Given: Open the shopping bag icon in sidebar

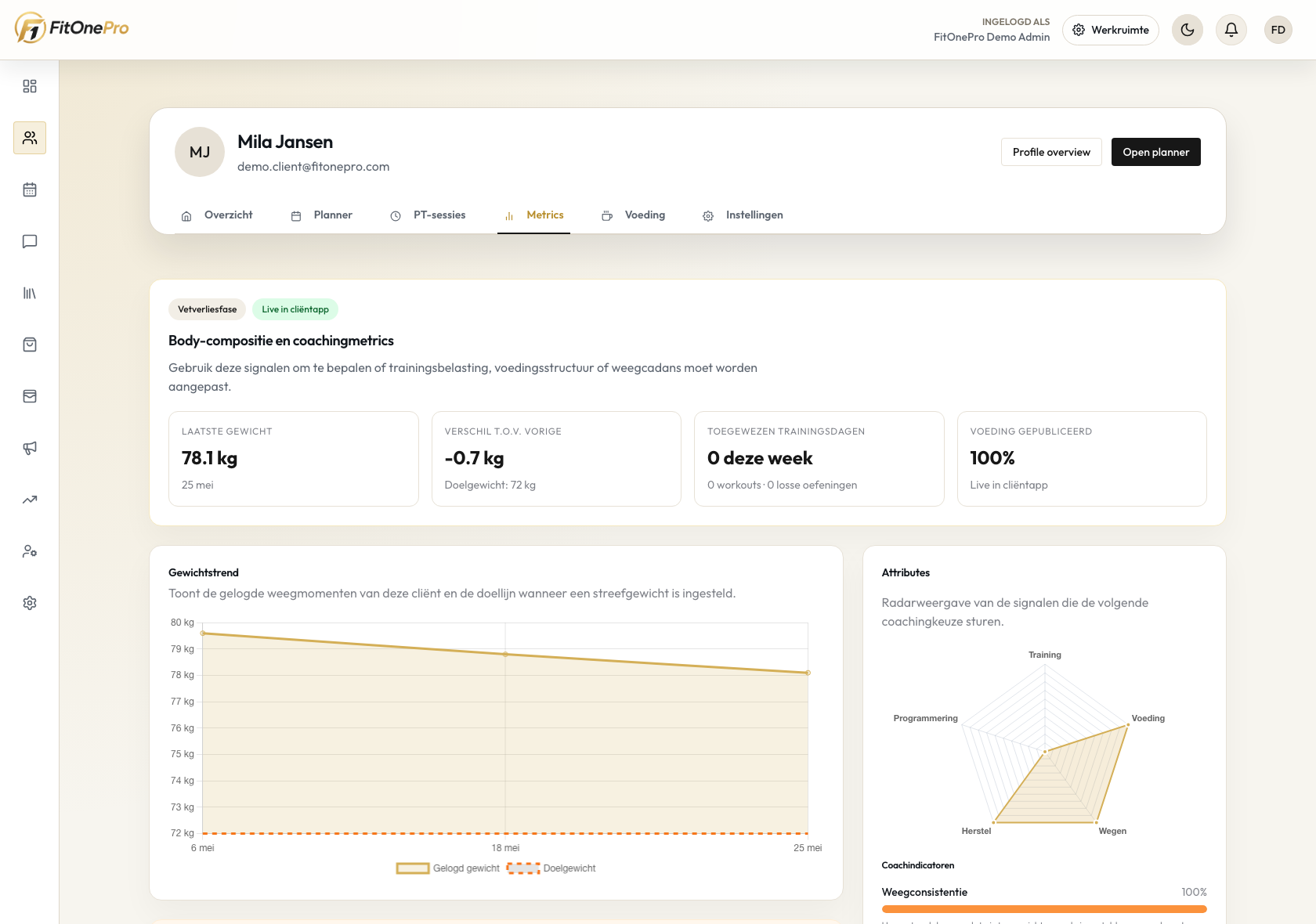Looking at the screenshot, I should 30,345.
